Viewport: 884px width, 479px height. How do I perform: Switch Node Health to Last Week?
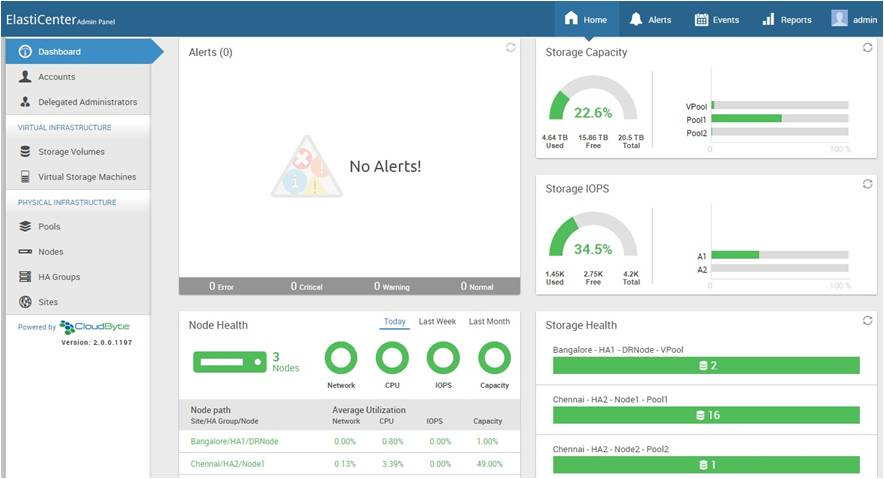pyautogui.click(x=437, y=322)
